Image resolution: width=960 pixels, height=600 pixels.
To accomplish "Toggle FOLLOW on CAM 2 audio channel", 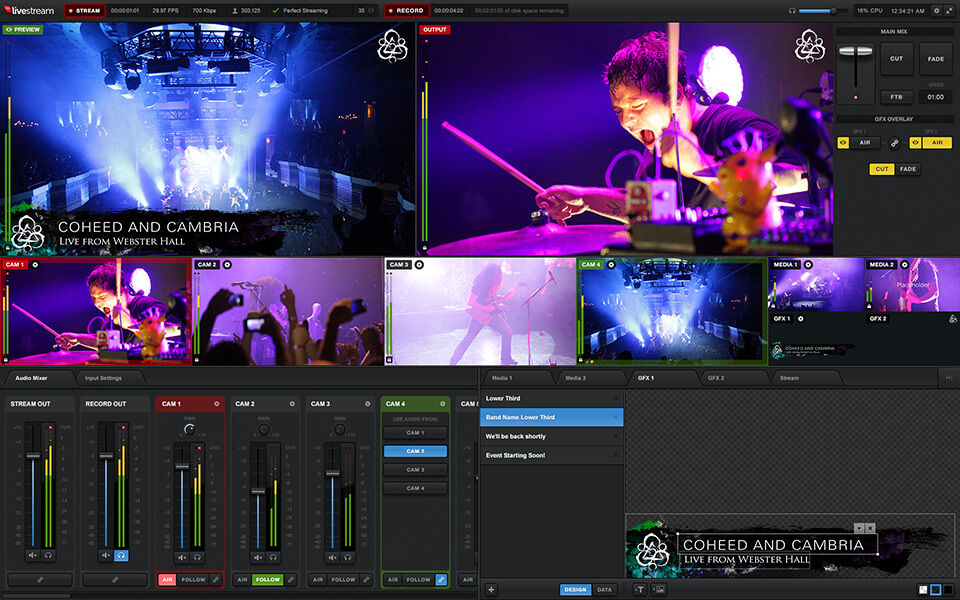I will pyautogui.click(x=268, y=579).
